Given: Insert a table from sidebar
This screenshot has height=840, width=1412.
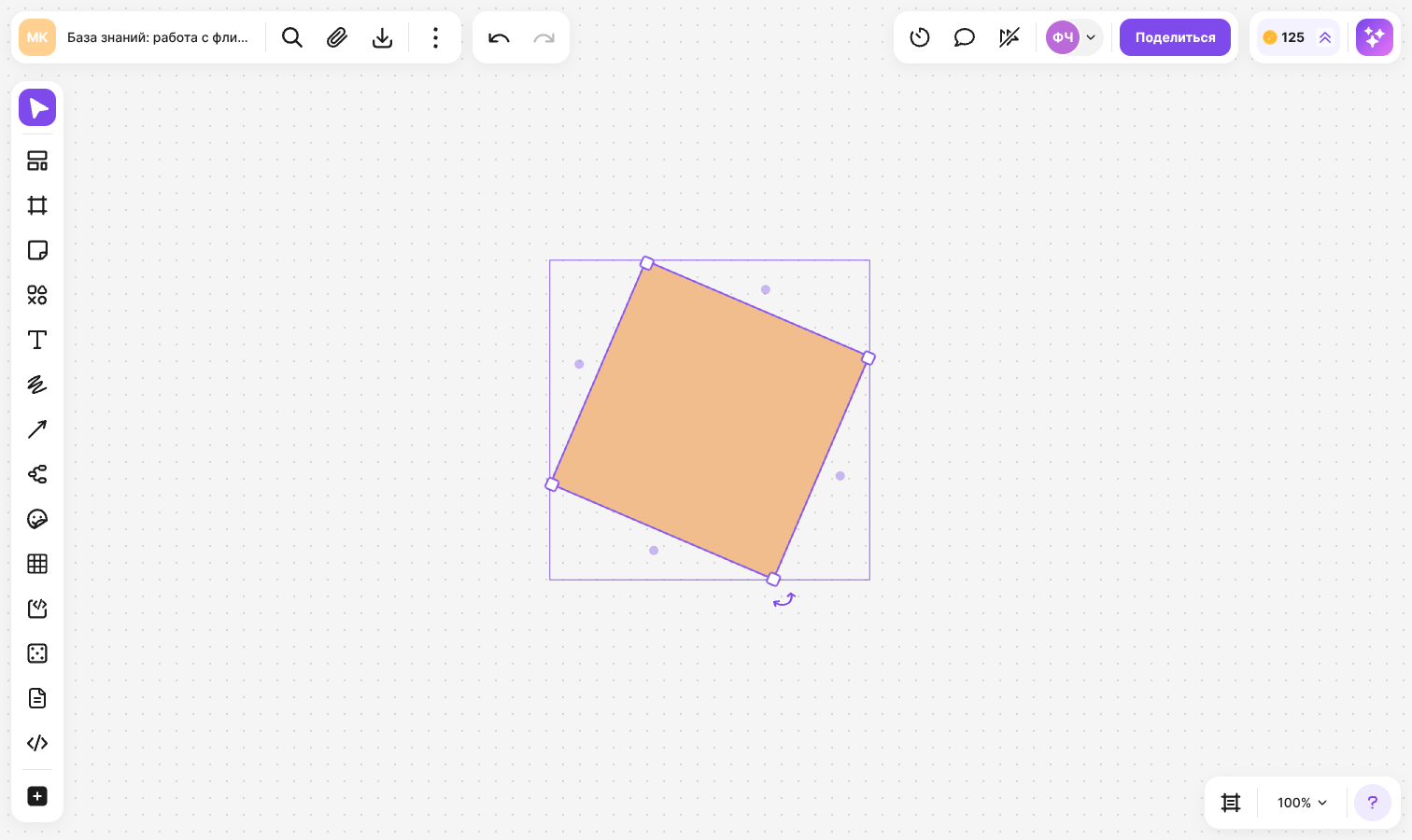Looking at the screenshot, I should click(x=37, y=564).
